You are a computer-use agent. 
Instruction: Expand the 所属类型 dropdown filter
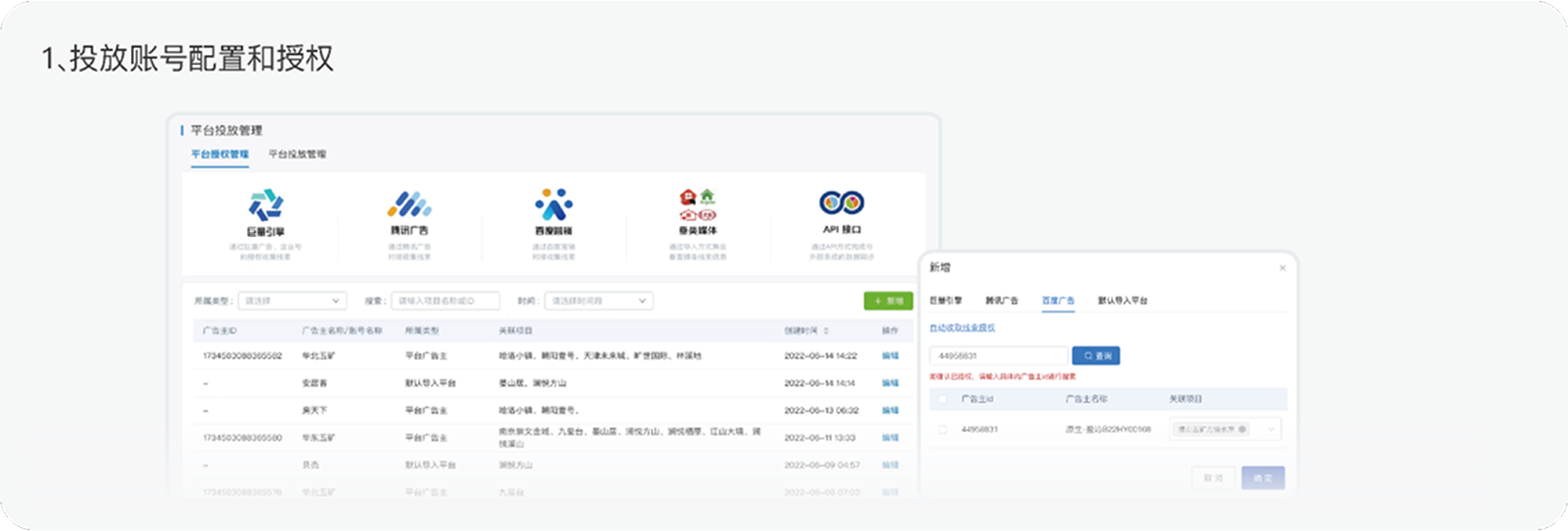[292, 301]
